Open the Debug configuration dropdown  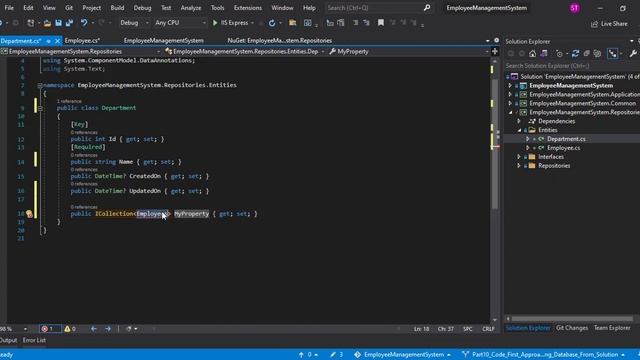tap(134, 23)
